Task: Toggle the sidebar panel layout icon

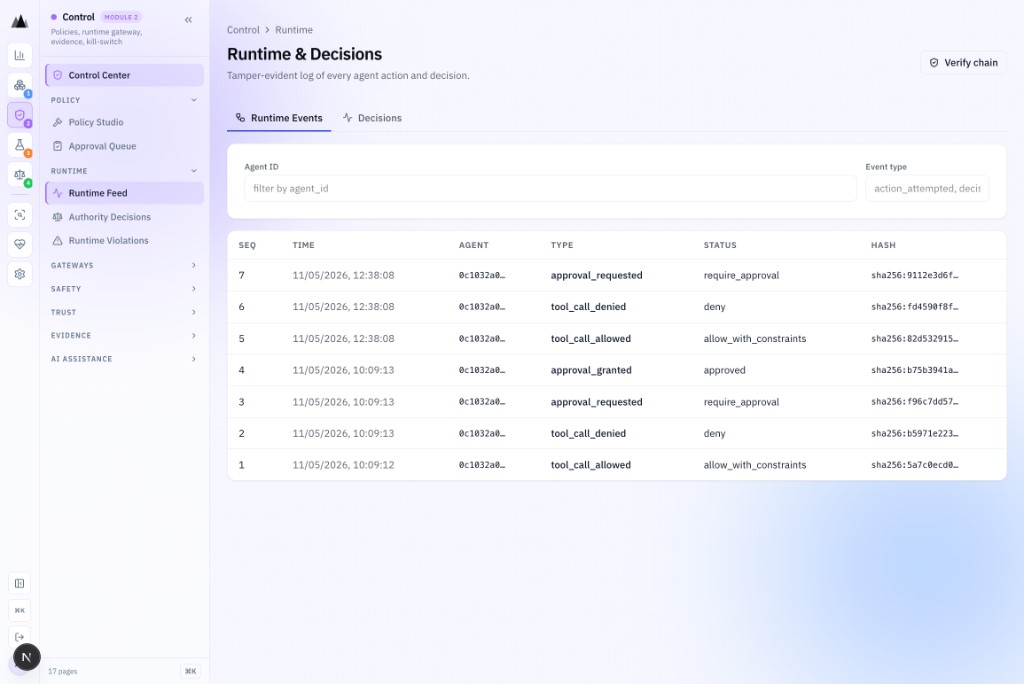Action: (20, 583)
